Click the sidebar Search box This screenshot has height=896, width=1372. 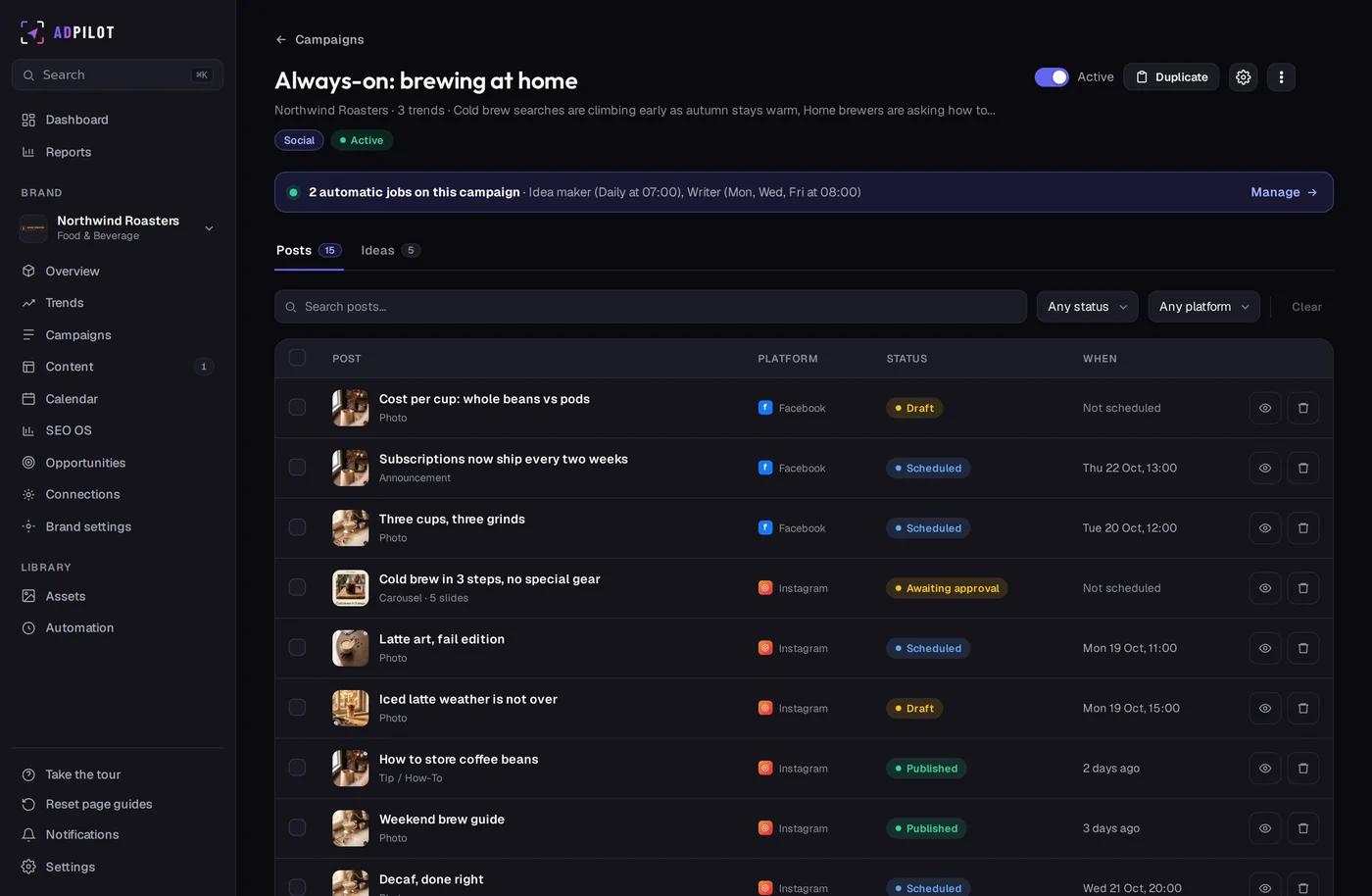pos(118,75)
